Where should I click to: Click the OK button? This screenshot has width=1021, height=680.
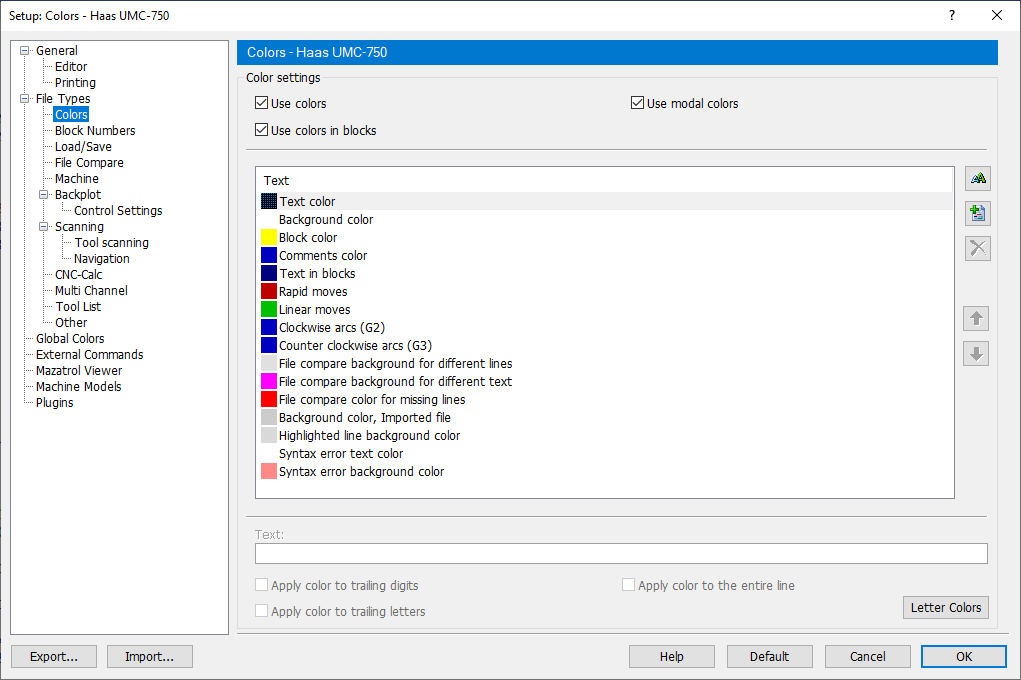964,657
